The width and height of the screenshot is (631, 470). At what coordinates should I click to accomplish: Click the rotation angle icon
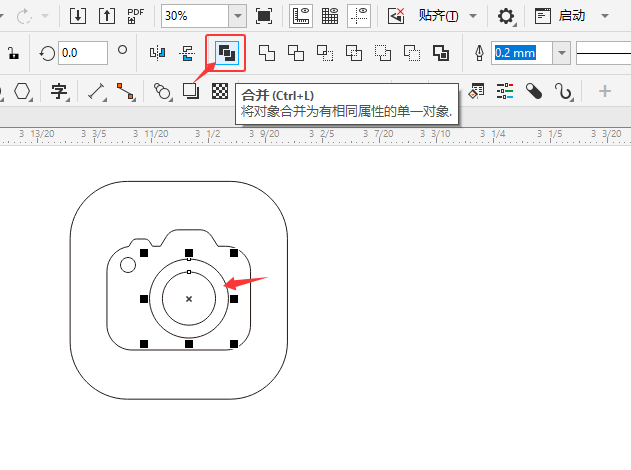click(x=47, y=53)
